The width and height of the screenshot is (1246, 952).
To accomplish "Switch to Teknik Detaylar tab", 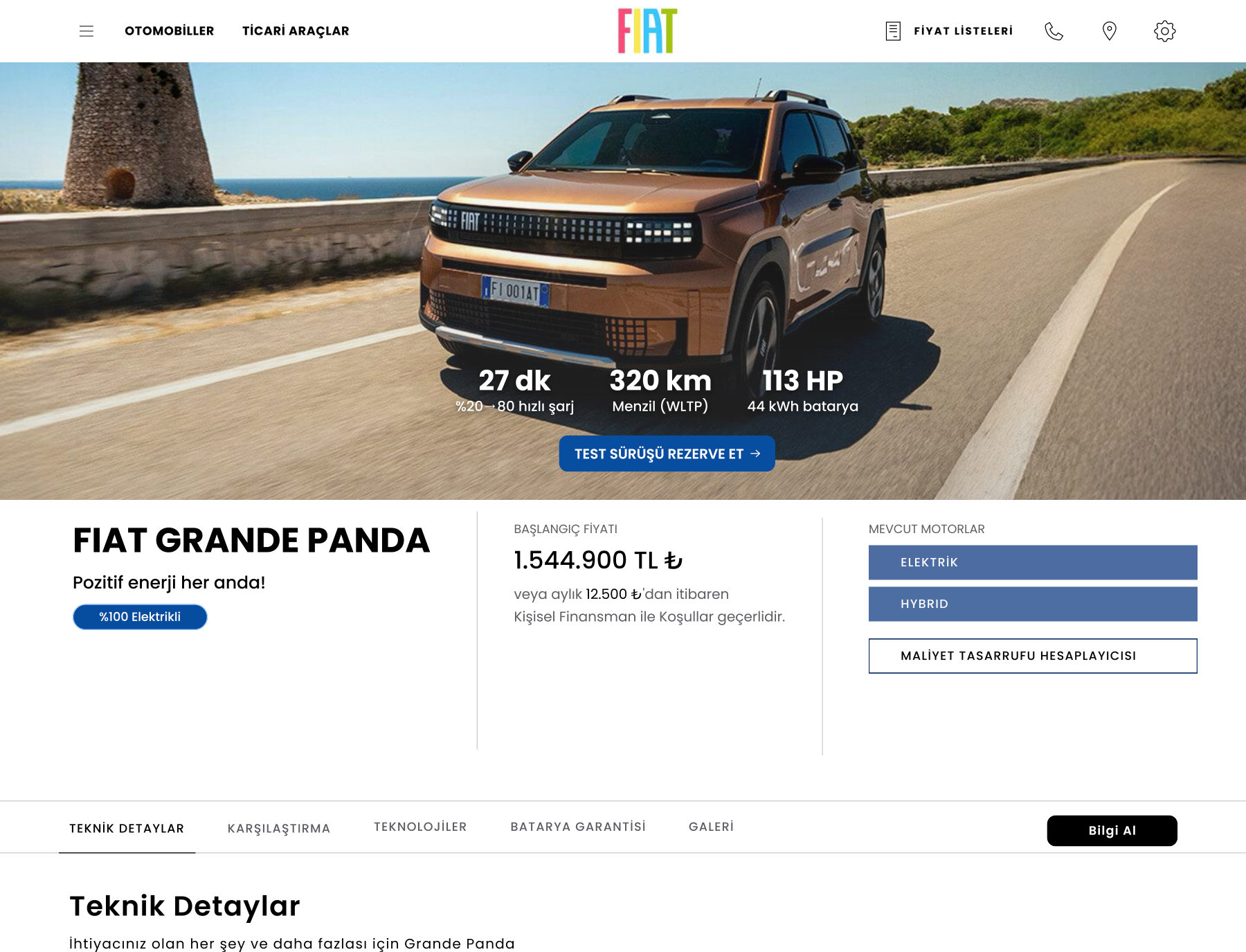I will pos(127,828).
